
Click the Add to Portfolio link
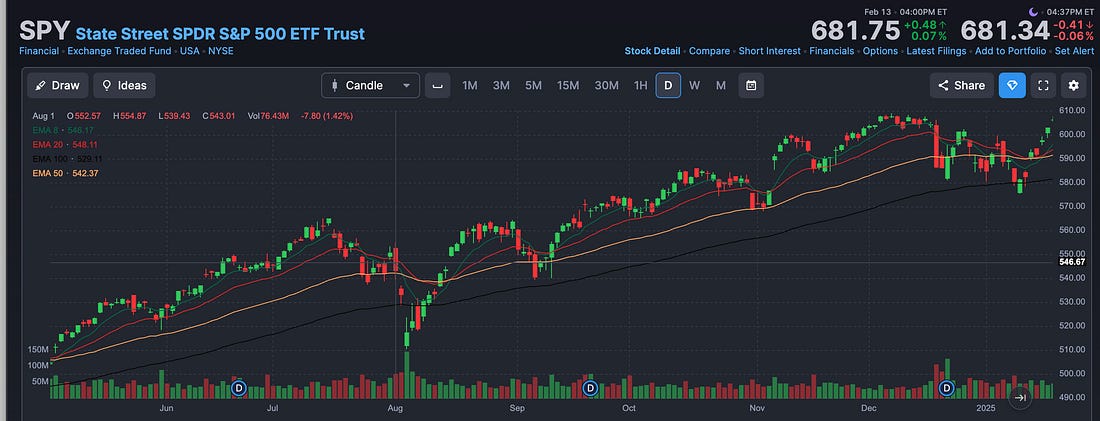tap(1011, 51)
